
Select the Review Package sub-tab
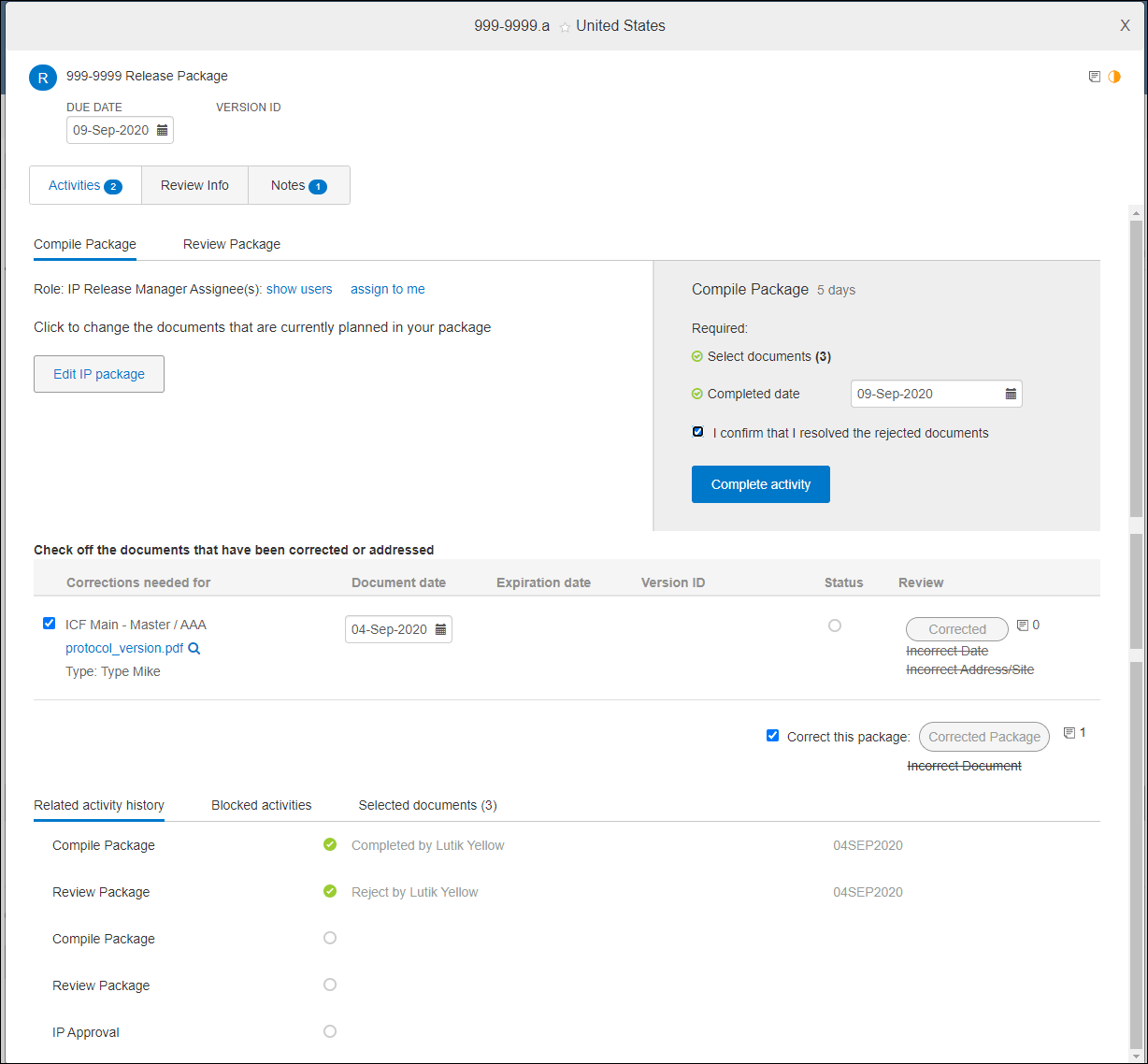232,244
